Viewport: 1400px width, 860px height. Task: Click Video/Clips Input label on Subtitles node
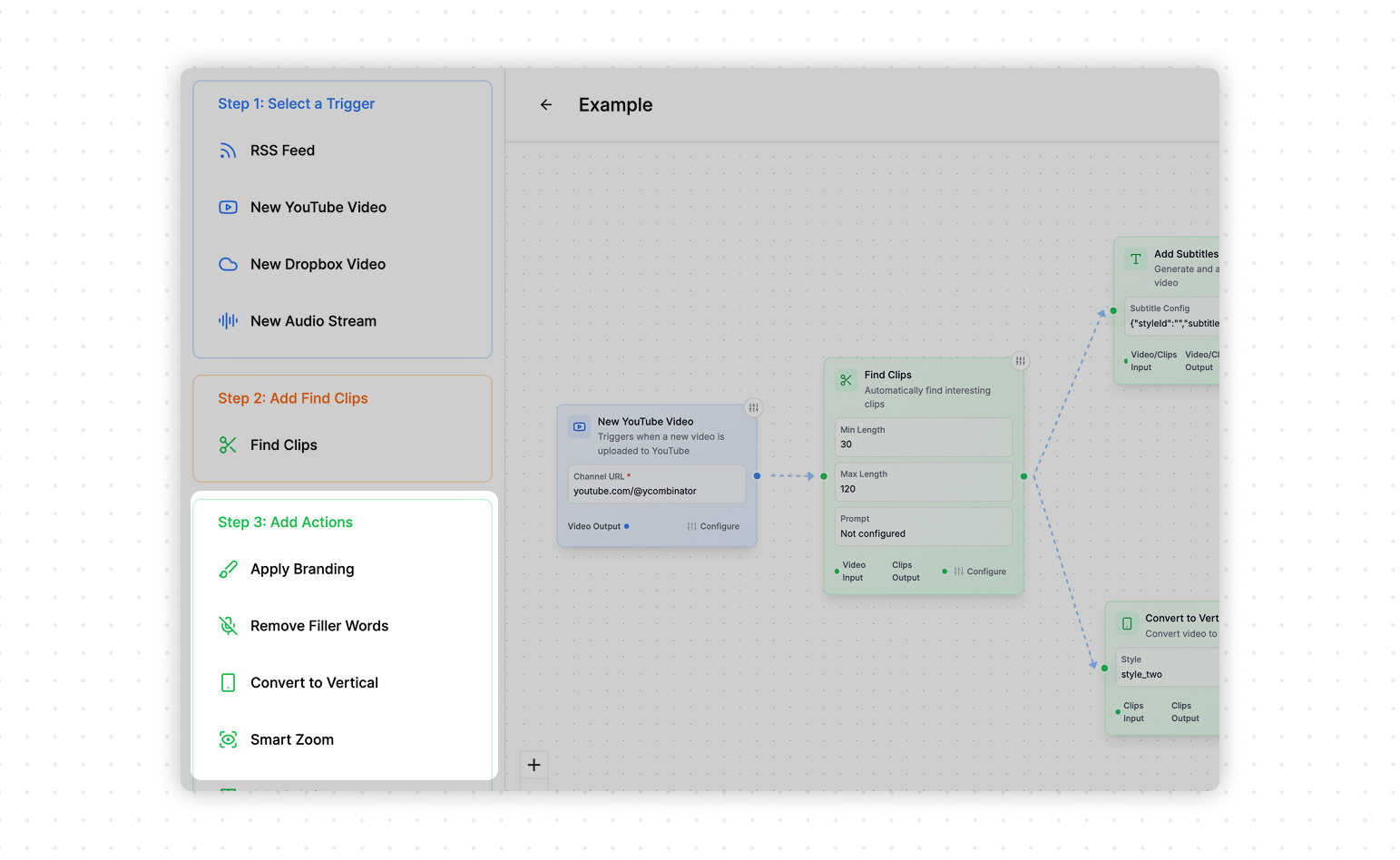click(1154, 361)
